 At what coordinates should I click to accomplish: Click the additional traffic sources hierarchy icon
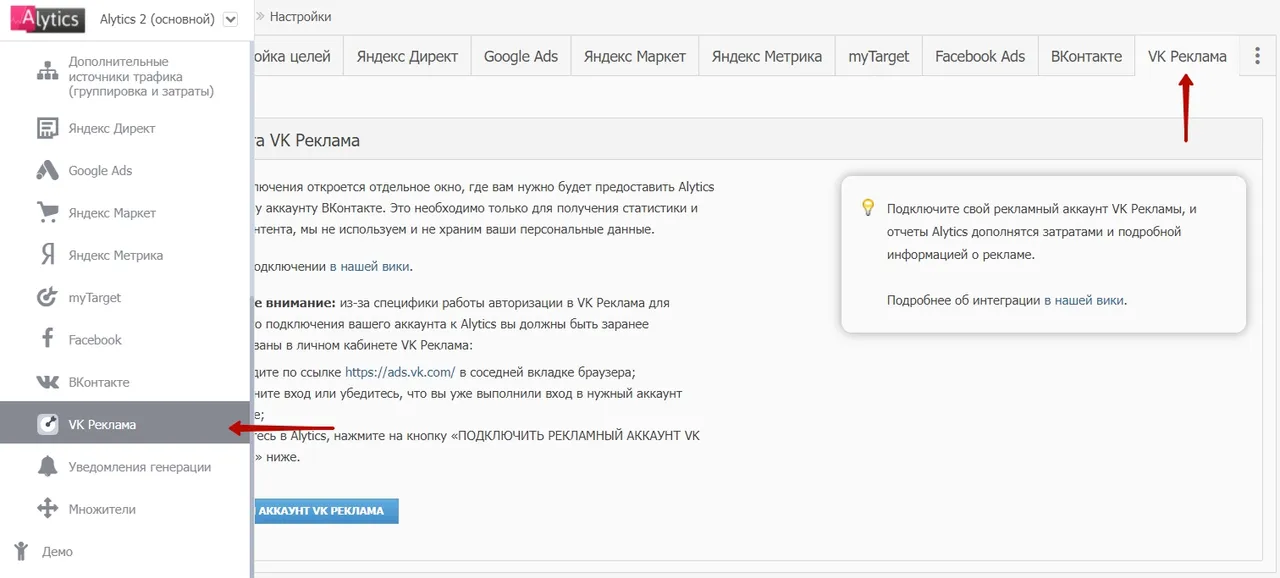click(47, 71)
